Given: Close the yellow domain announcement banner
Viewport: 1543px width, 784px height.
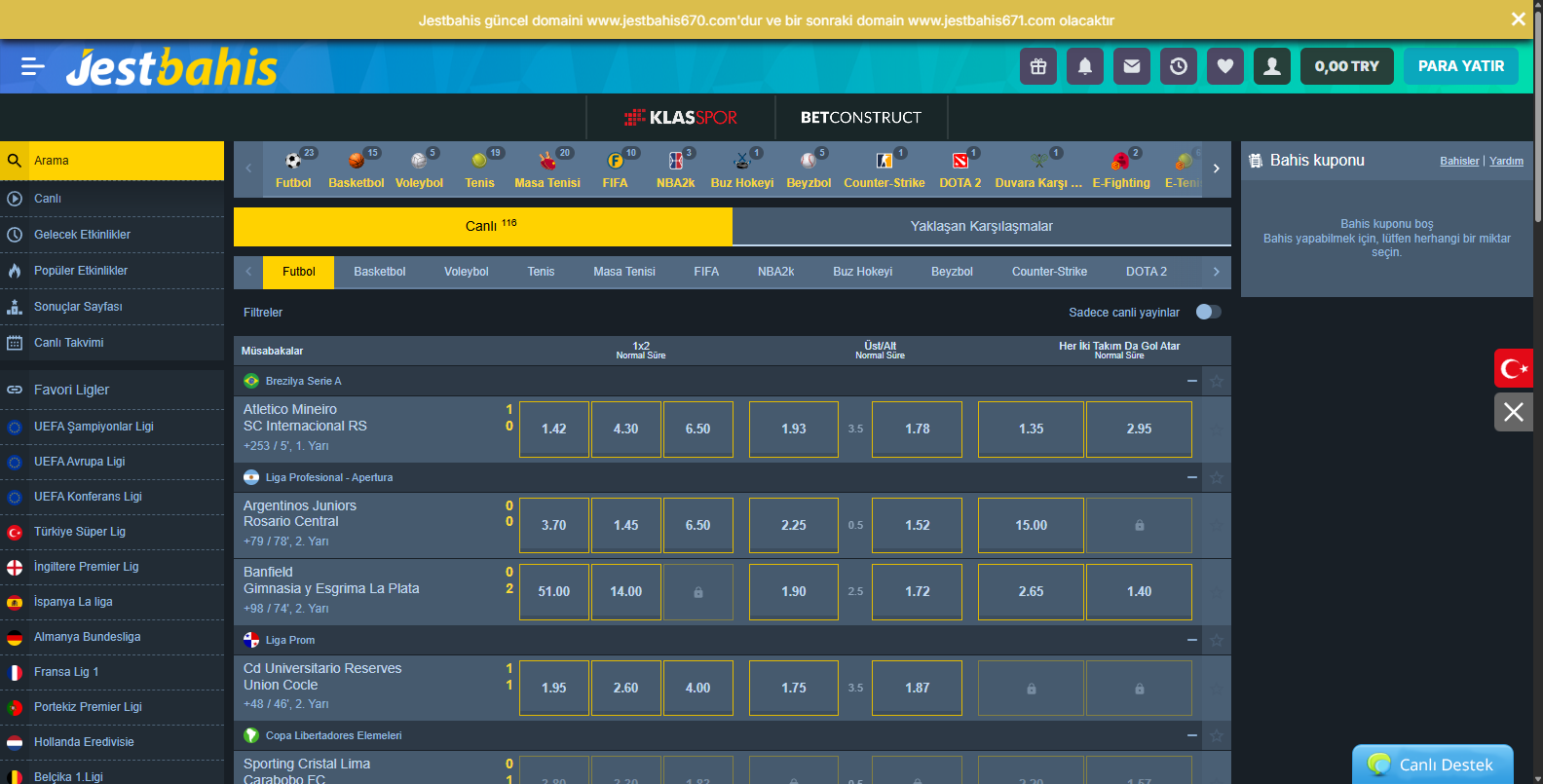Looking at the screenshot, I should click(1518, 19).
